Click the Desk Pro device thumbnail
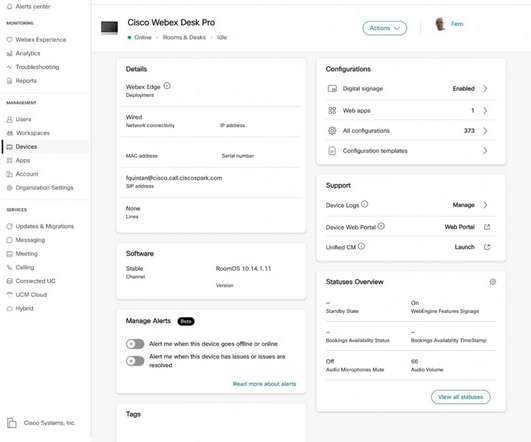531x442 pixels. tap(109, 28)
